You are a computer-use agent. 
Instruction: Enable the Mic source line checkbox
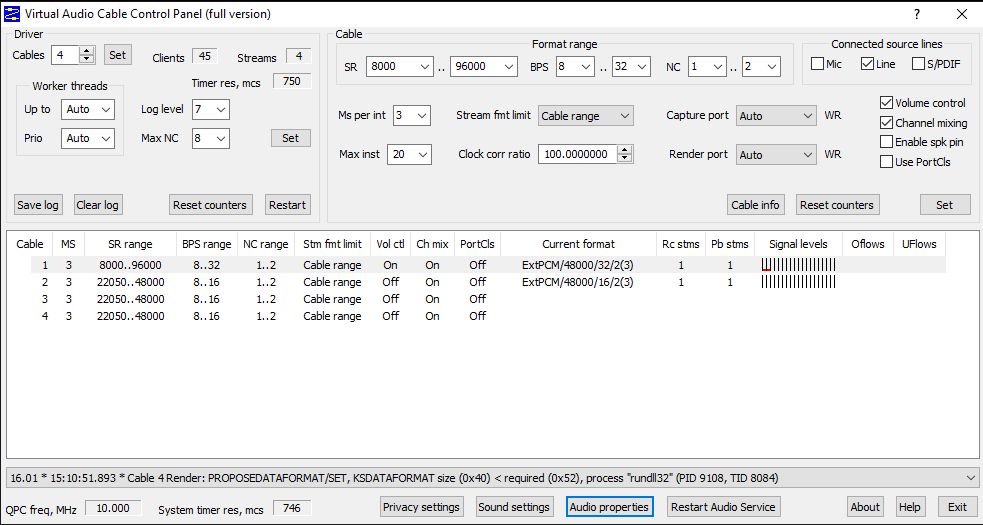tap(818, 65)
